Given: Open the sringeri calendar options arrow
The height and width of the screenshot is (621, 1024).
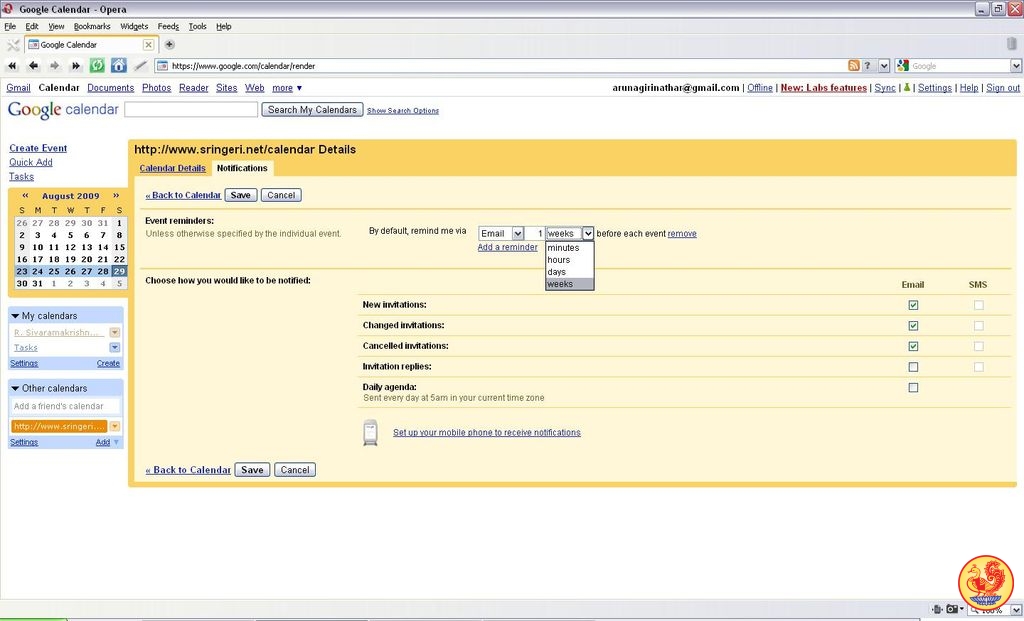Looking at the screenshot, I should (x=114, y=426).
